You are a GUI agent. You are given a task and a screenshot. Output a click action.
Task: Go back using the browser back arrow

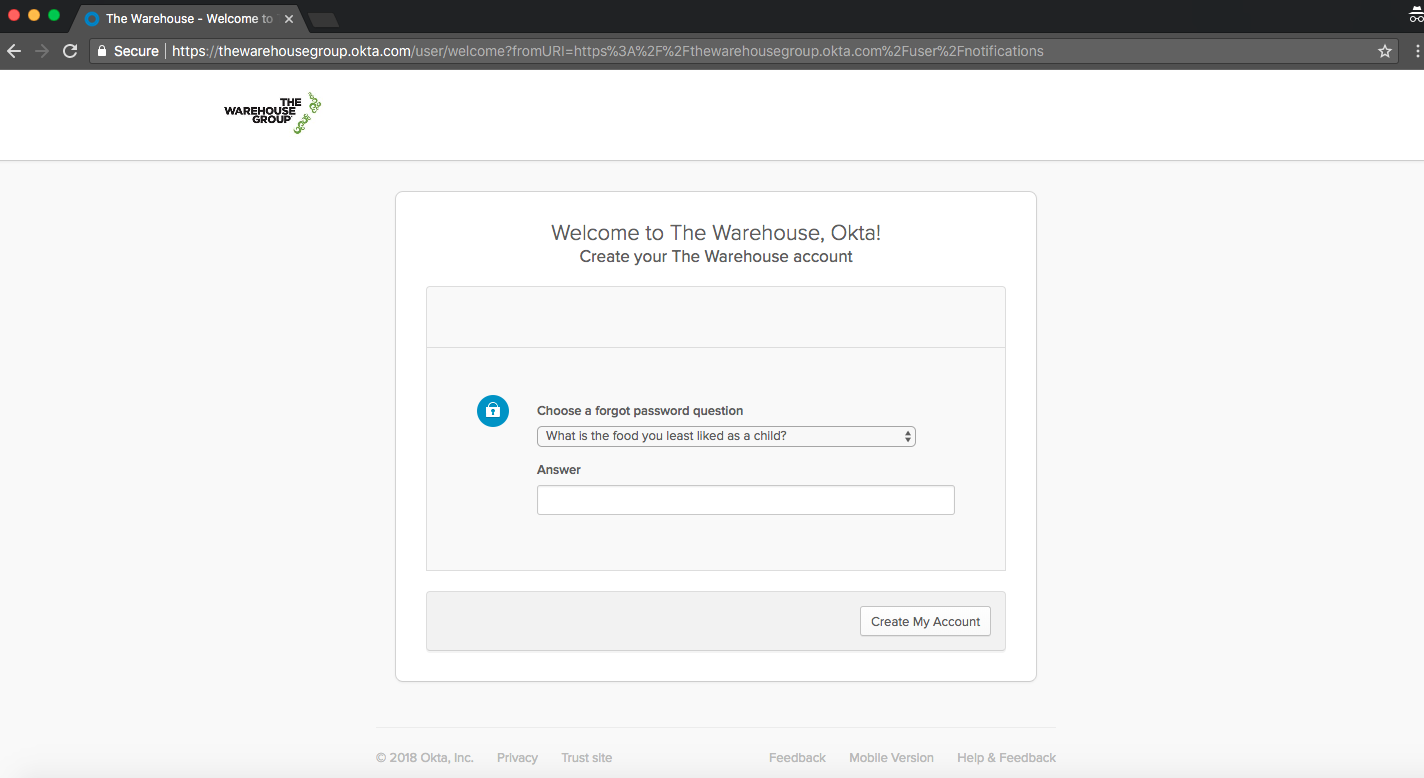(x=14, y=51)
